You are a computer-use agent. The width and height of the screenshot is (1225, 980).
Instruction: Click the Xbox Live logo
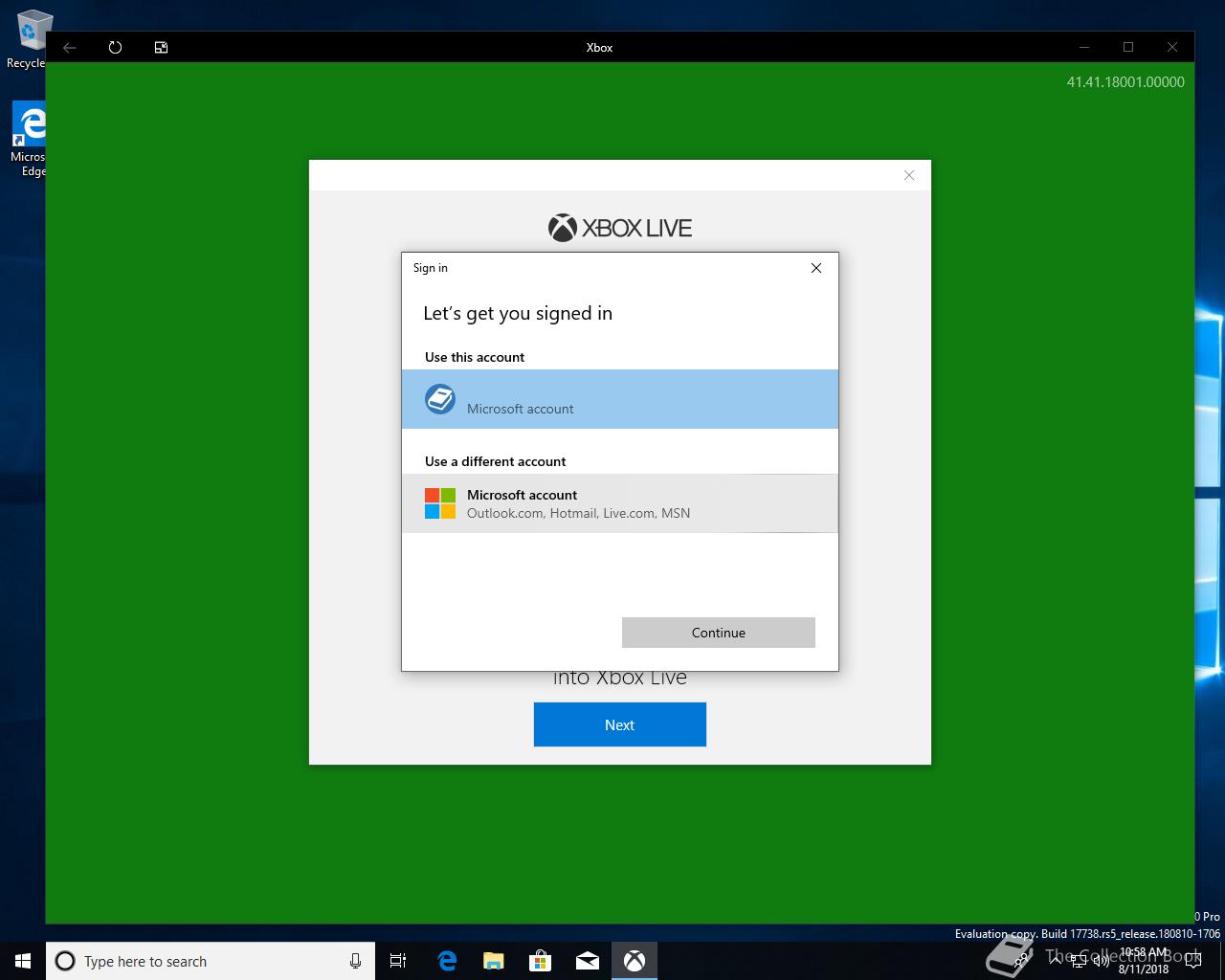[x=620, y=228]
